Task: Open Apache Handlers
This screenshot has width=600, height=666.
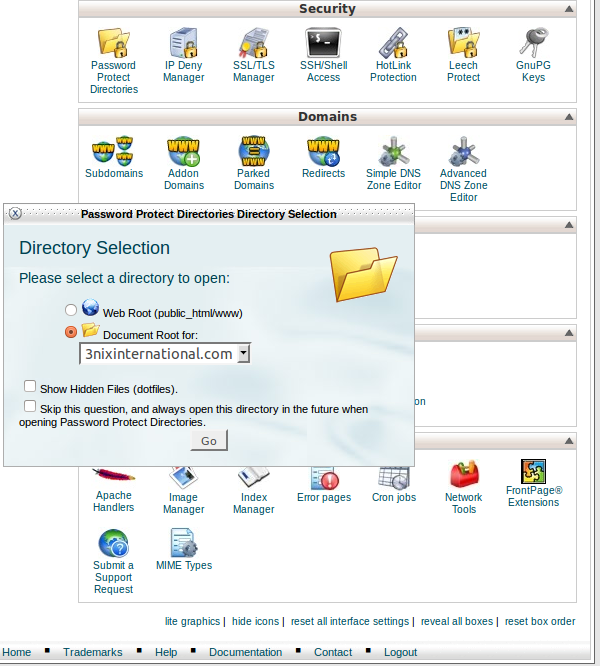Action: [x=113, y=490]
